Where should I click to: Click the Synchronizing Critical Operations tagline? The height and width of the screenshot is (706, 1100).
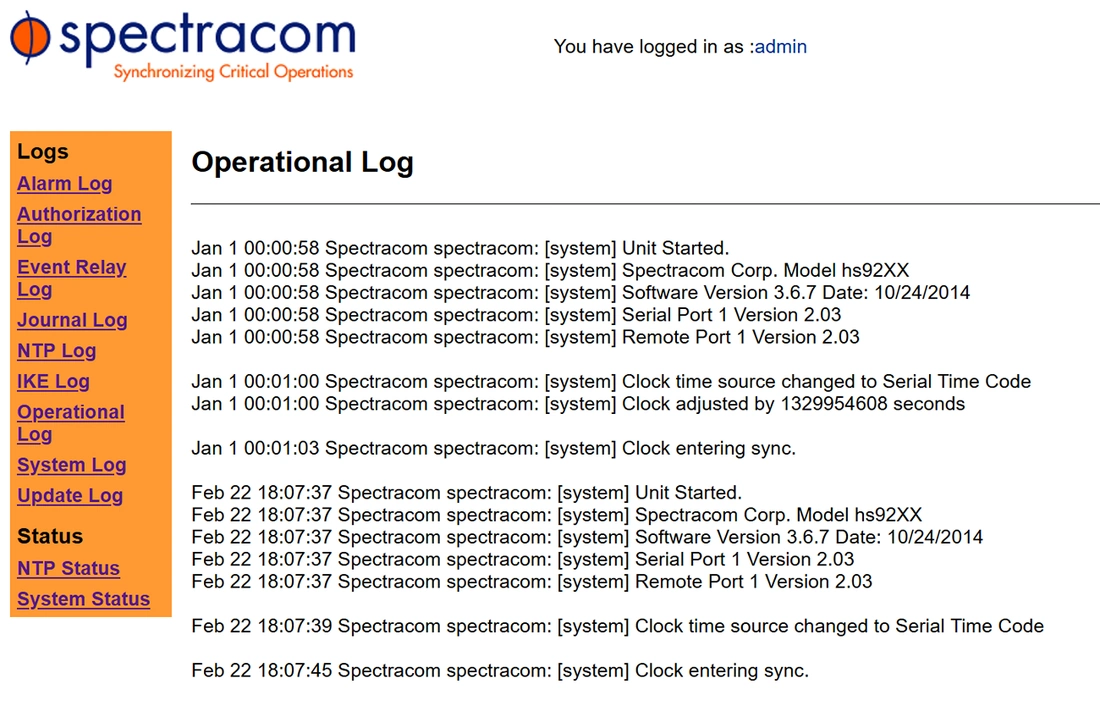coord(234,72)
